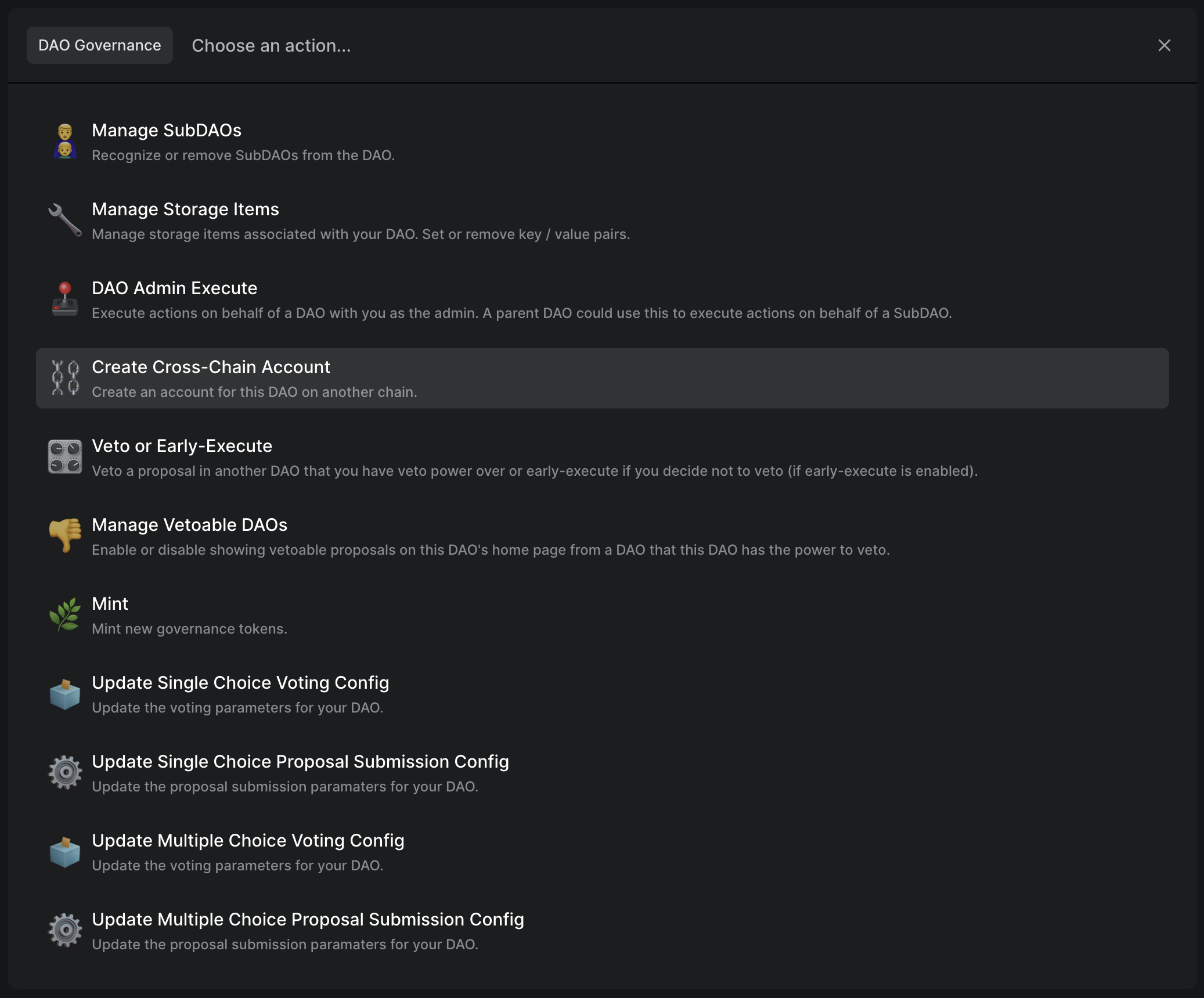The width and height of the screenshot is (1204, 998).
Task: Toggle the DAO Admin Execute action row
Action: (x=602, y=300)
